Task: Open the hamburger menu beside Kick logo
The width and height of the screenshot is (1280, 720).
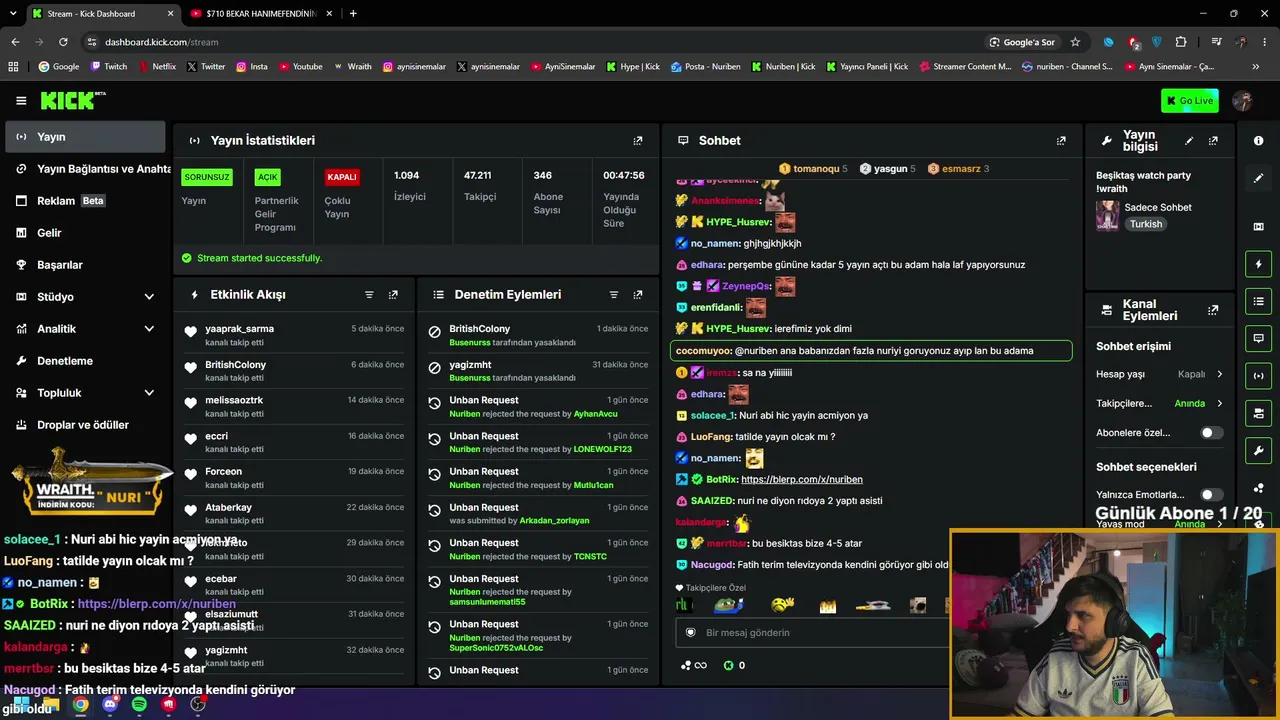Action: coord(21,100)
